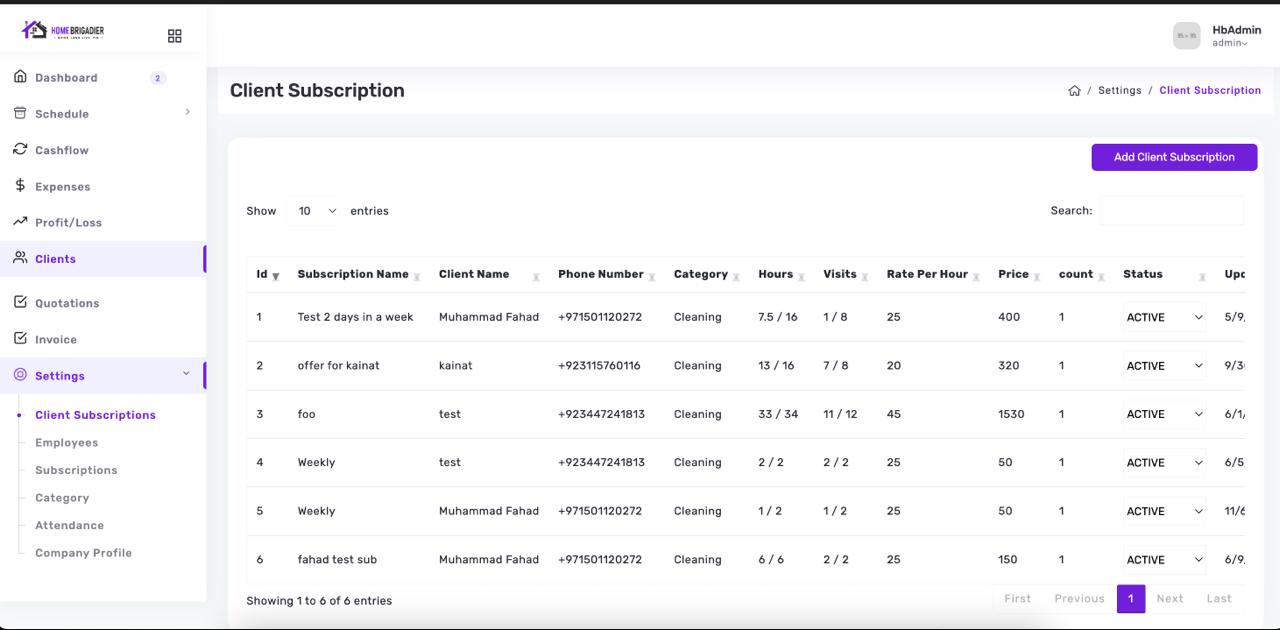
Task: Open the show entries count dropdown
Action: click(316, 211)
